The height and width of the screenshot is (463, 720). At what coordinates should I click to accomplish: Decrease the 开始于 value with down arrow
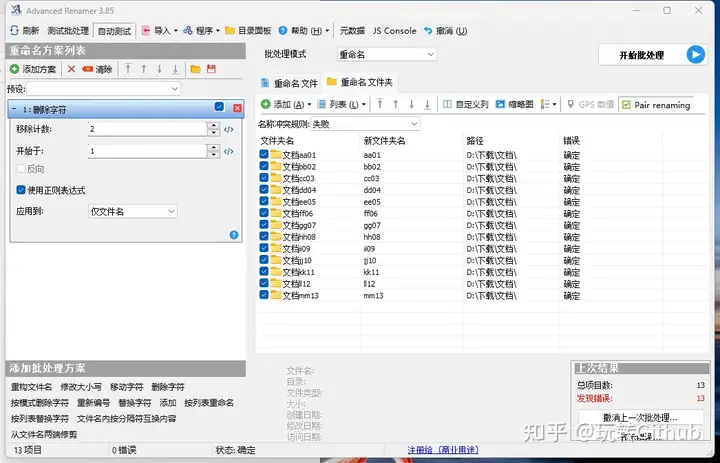213,155
